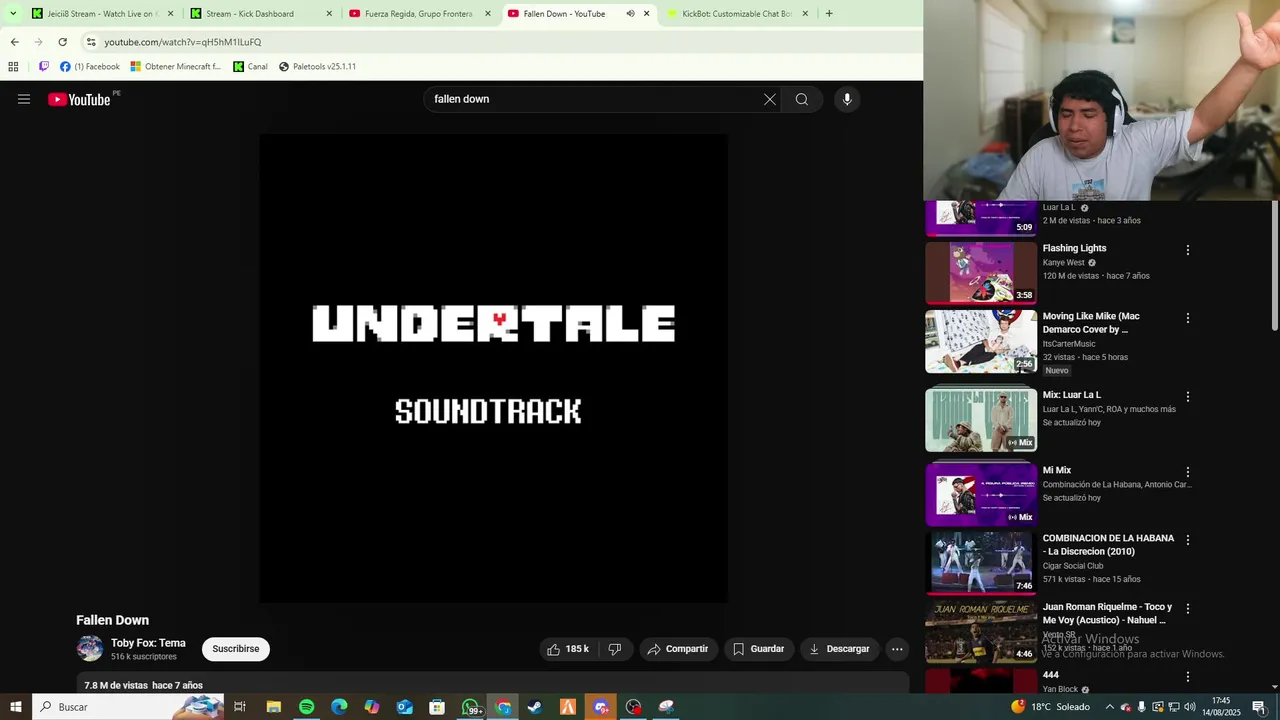The width and height of the screenshot is (1280, 720).
Task: Start voice search with the microphone icon
Action: [847, 99]
